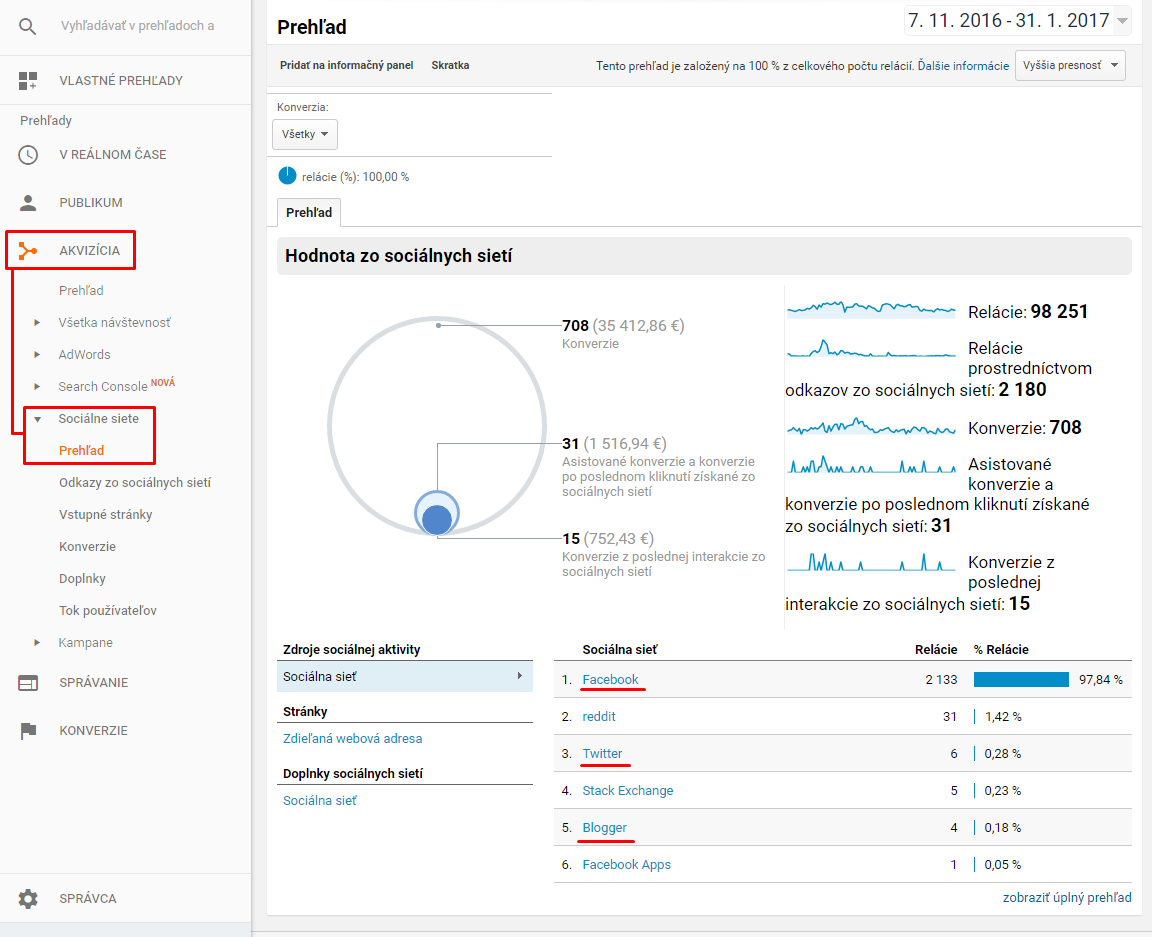1152x937 pixels.
Task: Open the Facebook network link
Action: [x=611, y=680]
